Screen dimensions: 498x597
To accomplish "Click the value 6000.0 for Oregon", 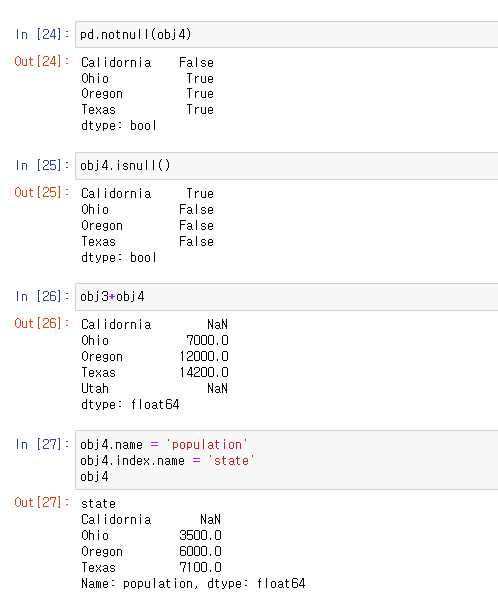I will click(200, 551).
